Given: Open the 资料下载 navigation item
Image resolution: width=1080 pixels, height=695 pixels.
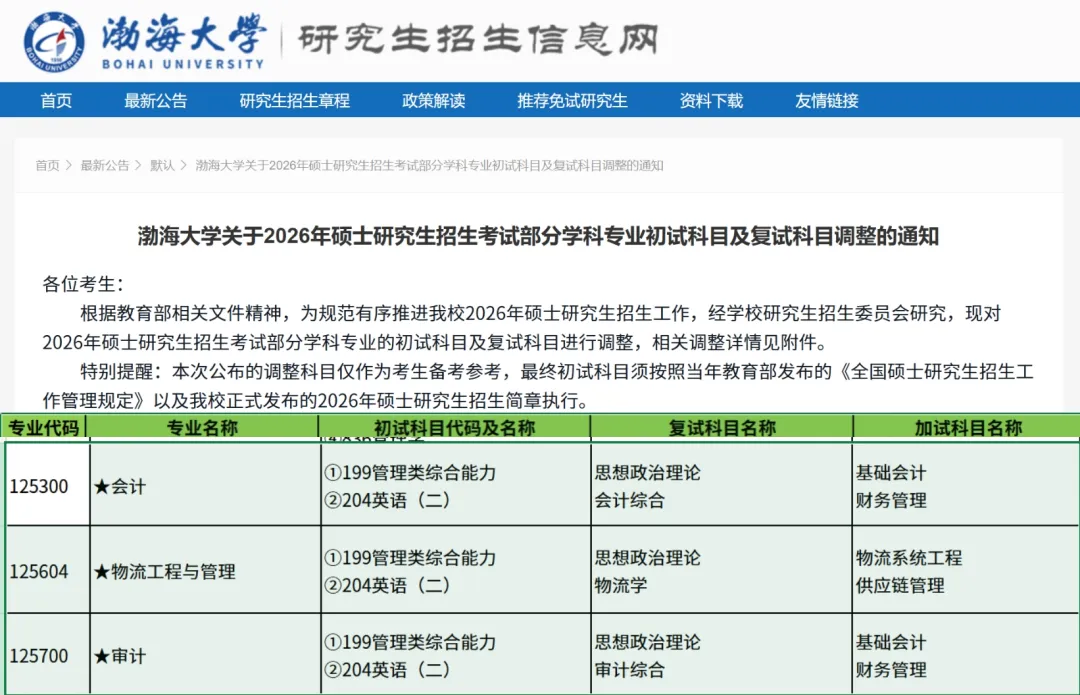Looking at the screenshot, I should tap(712, 101).
